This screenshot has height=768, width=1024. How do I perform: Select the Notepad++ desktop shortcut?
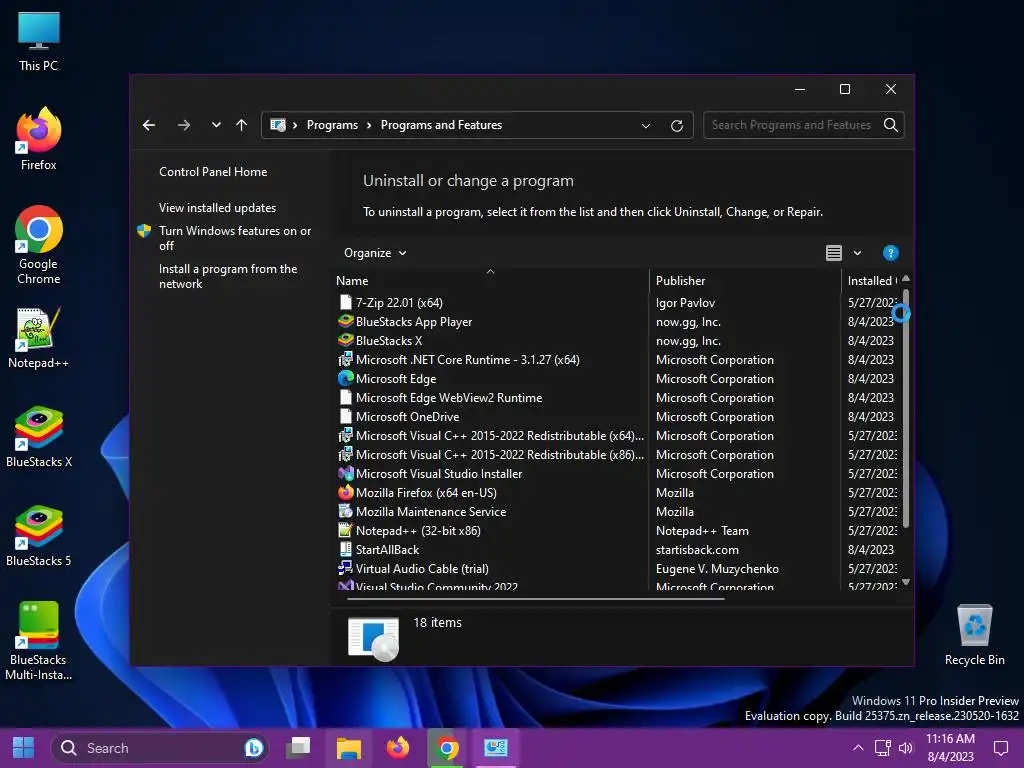(39, 338)
